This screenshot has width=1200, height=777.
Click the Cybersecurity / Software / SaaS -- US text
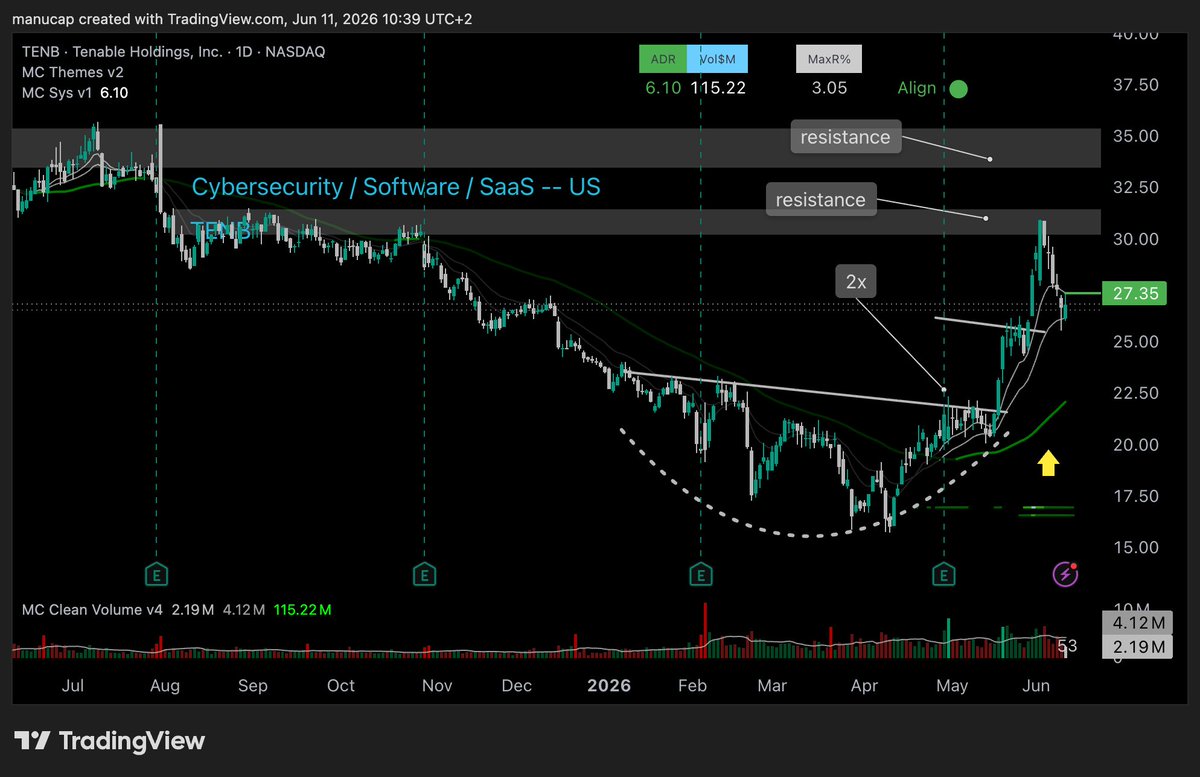[396, 187]
